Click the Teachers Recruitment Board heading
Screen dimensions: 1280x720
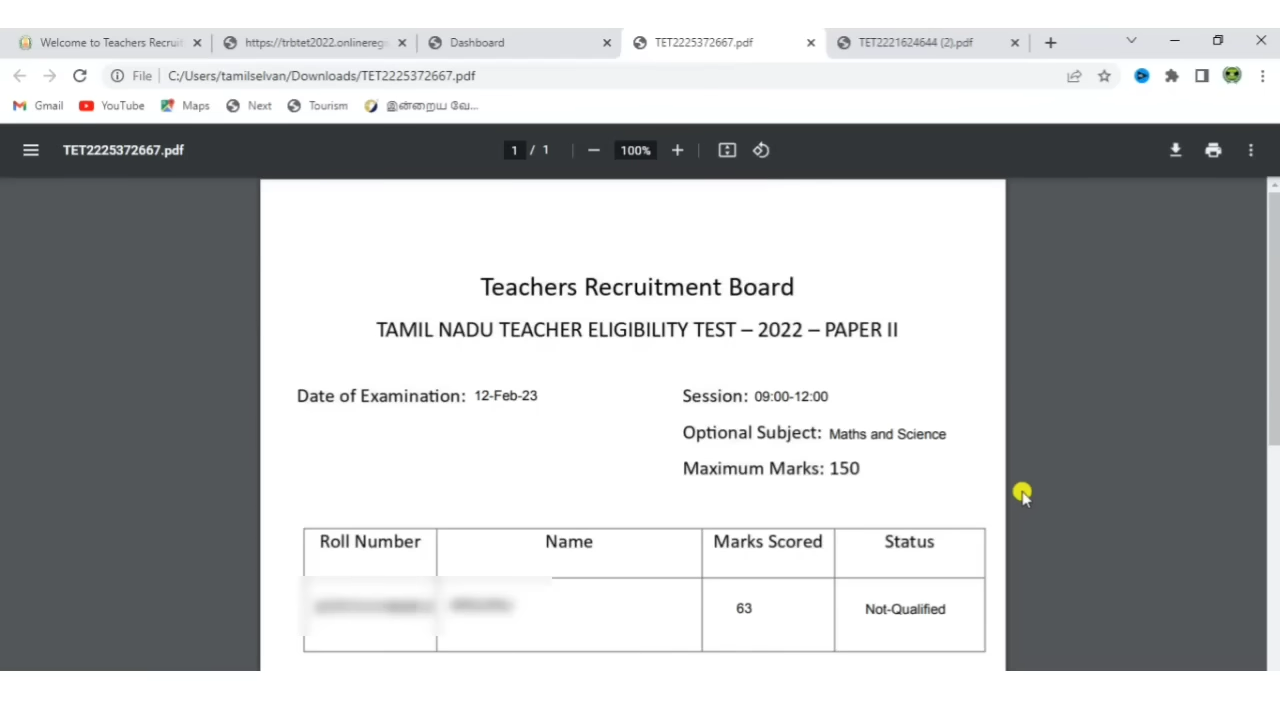click(637, 287)
